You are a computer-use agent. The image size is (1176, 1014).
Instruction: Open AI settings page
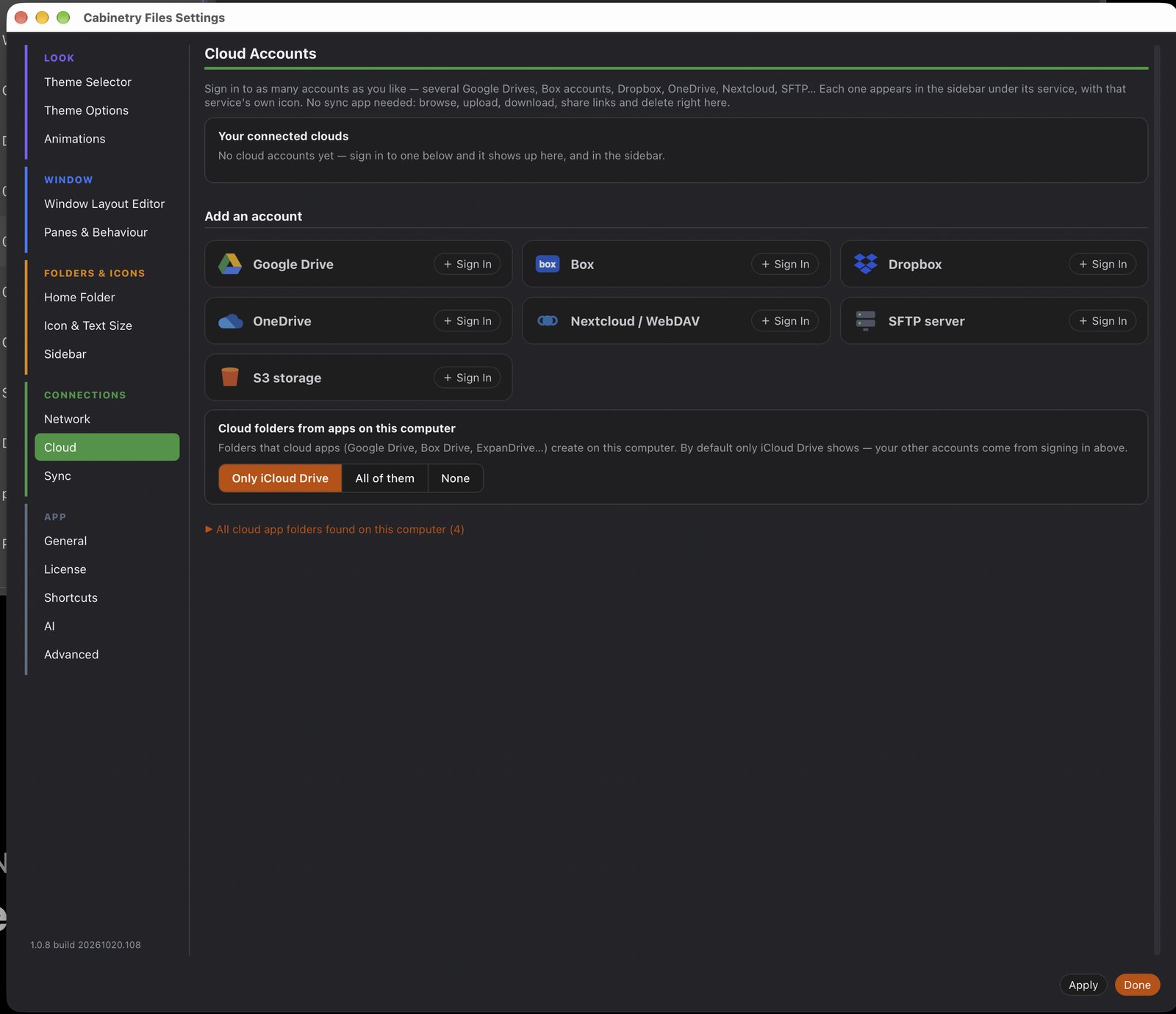coord(107,626)
